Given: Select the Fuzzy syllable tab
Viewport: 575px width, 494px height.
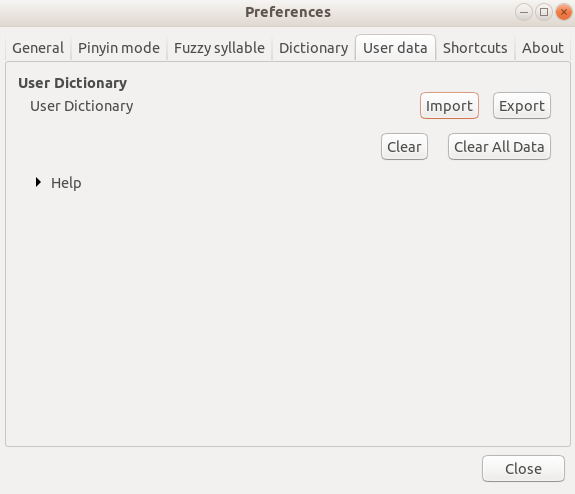Looking at the screenshot, I should [219, 48].
